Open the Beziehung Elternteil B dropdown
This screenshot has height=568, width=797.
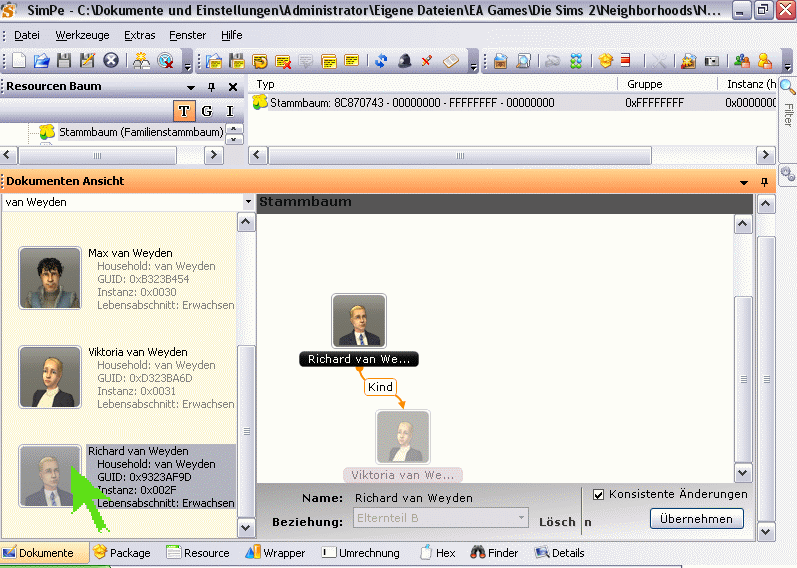(521, 518)
